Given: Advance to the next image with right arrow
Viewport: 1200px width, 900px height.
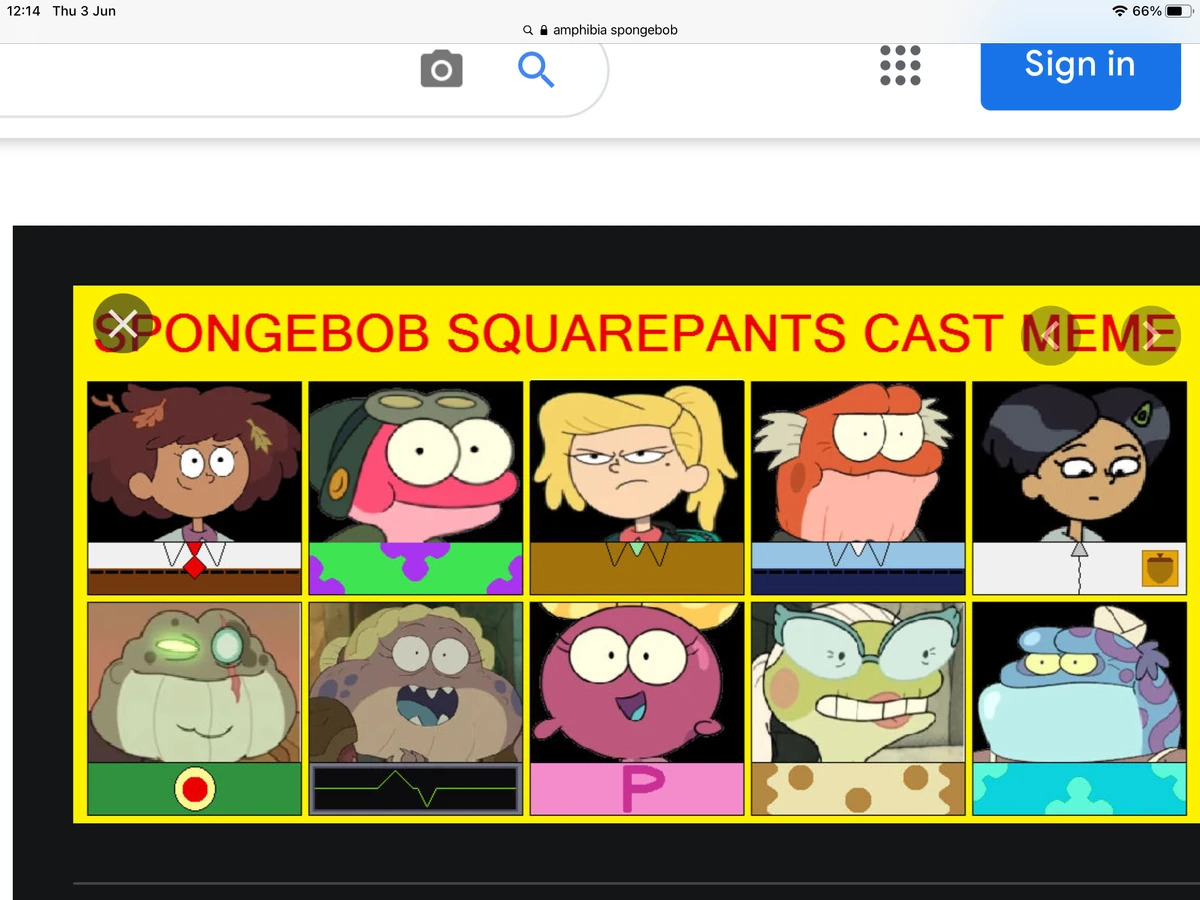Looking at the screenshot, I should 1150,334.
